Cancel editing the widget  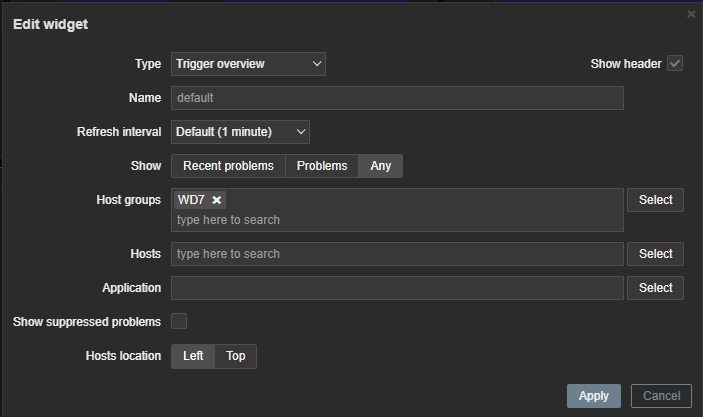[x=661, y=396]
